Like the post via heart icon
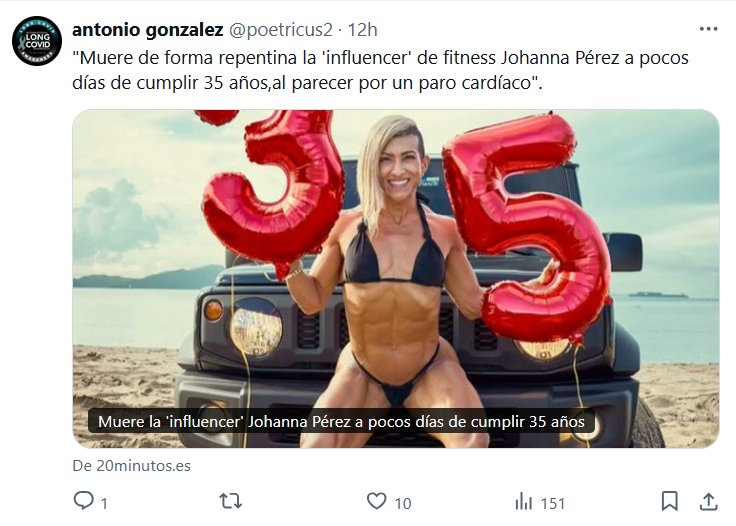Viewport: 736px width, 526px height. [x=376, y=501]
